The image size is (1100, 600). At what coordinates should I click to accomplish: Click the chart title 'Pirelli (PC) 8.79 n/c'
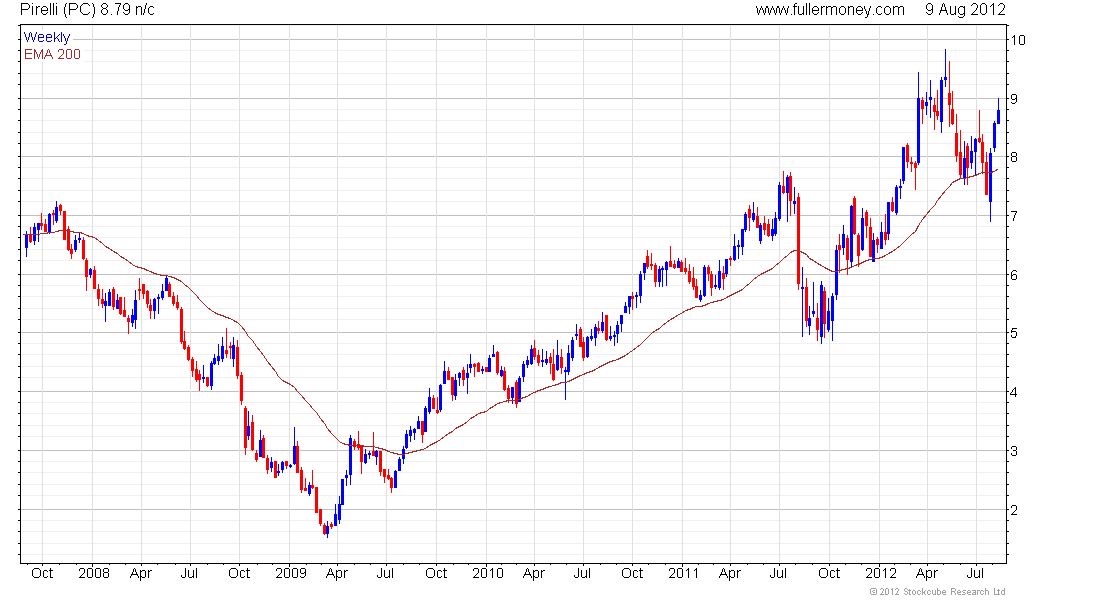[87, 10]
